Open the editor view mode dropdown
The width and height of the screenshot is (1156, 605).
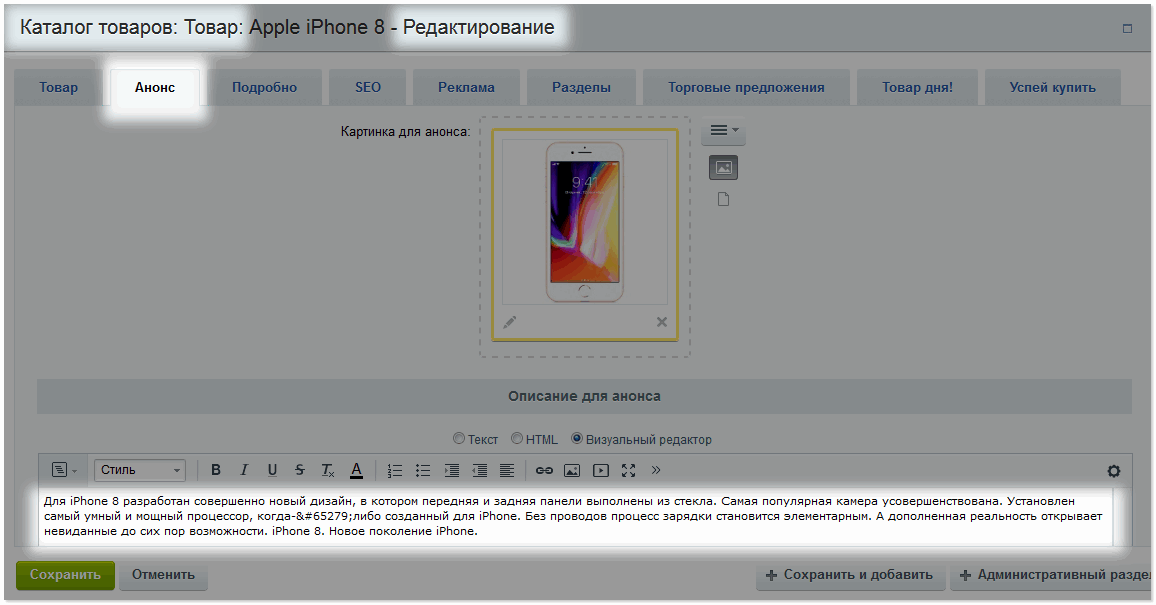[64, 470]
